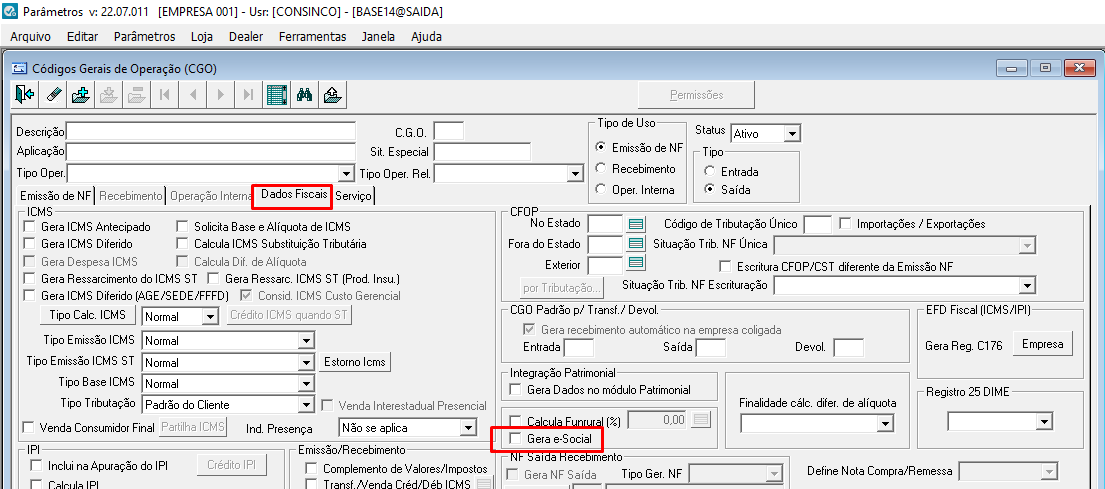Click the binoculars search icon

pos(304,94)
